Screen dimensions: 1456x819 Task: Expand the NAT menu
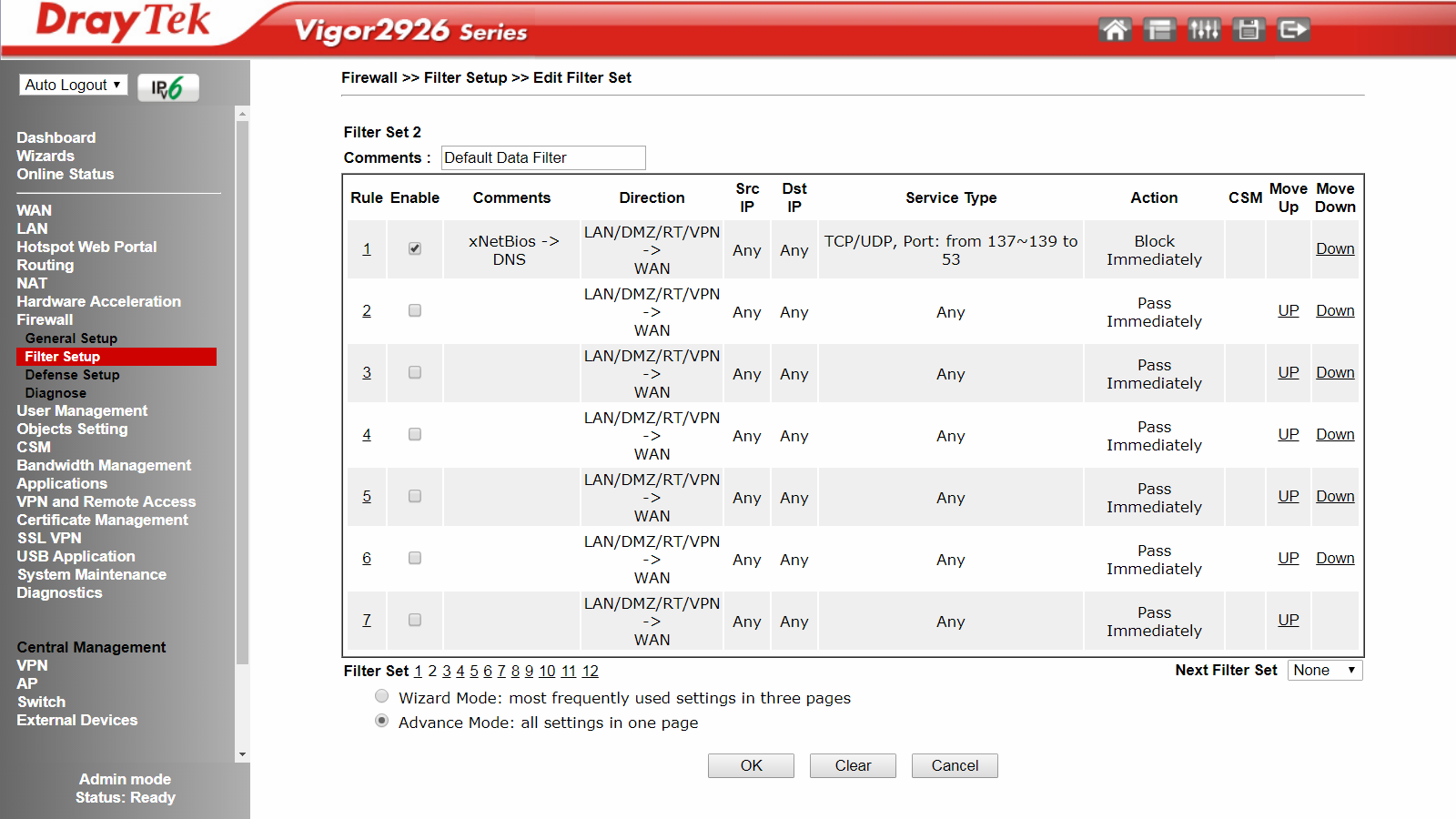32,283
